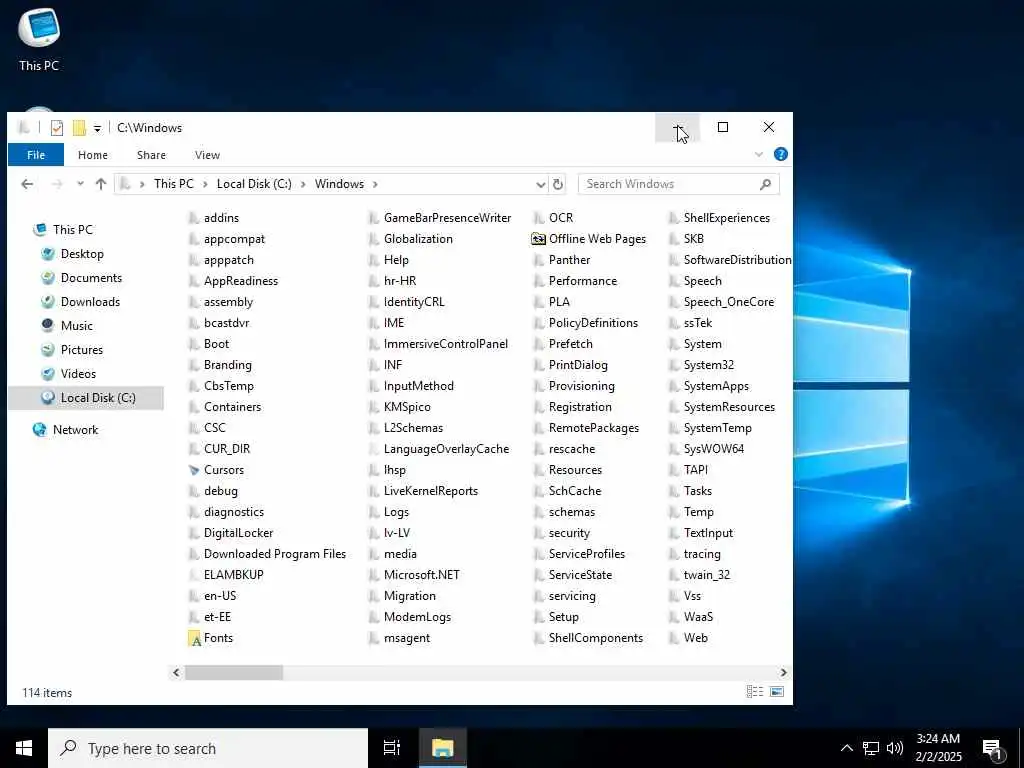This screenshot has height=768, width=1024.
Task: Open address bar history dropdown
Action: [x=541, y=185]
